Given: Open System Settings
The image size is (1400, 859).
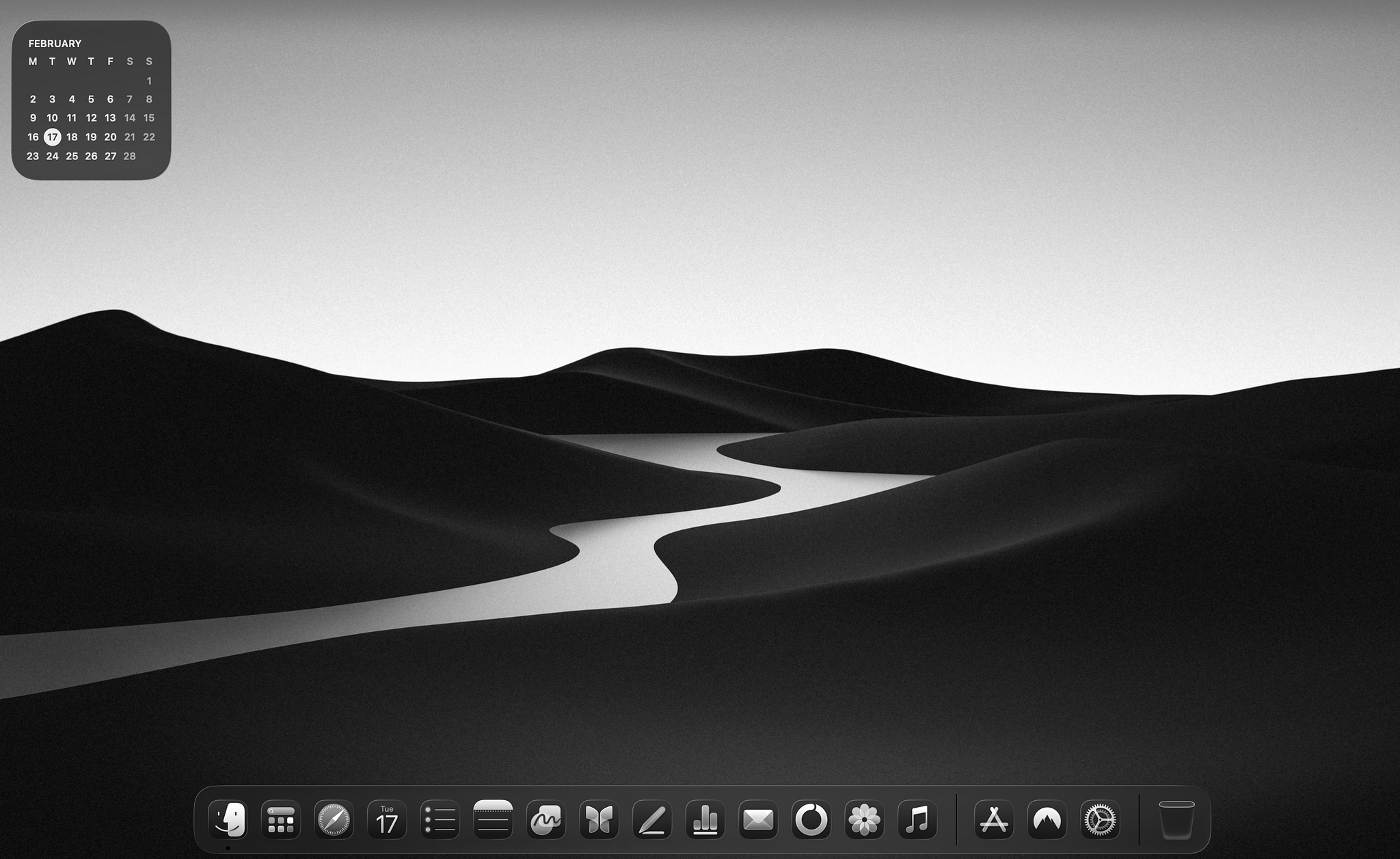Looking at the screenshot, I should [x=1100, y=819].
